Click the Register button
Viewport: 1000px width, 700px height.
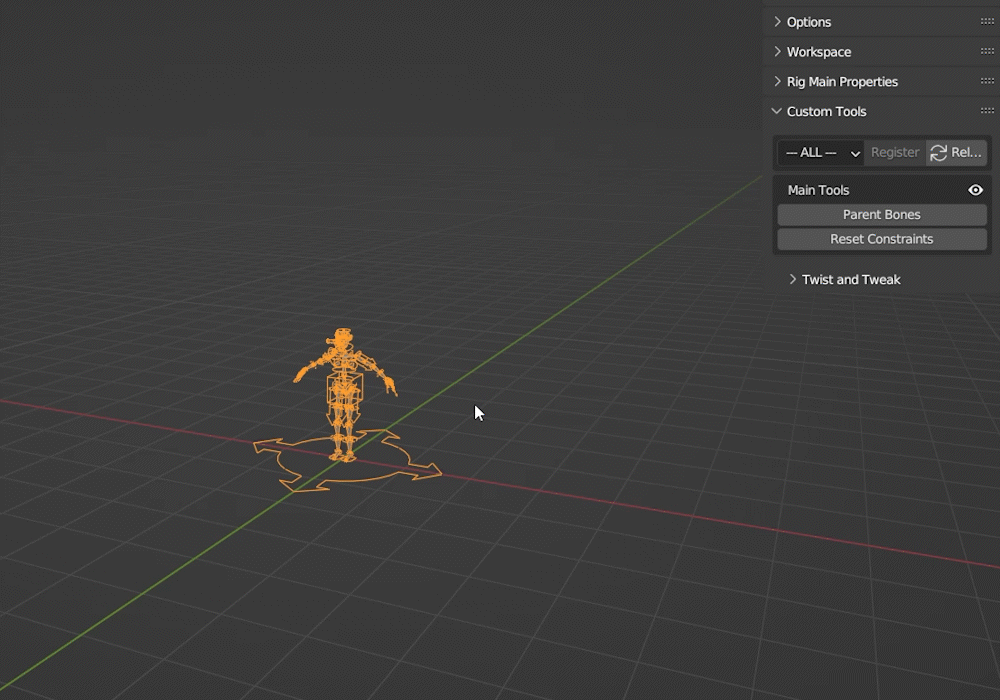click(895, 152)
